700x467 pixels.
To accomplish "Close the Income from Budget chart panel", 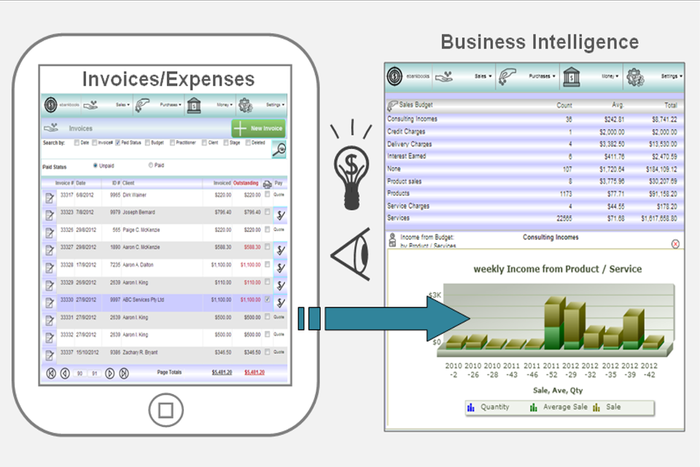I will [x=675, y=243].
